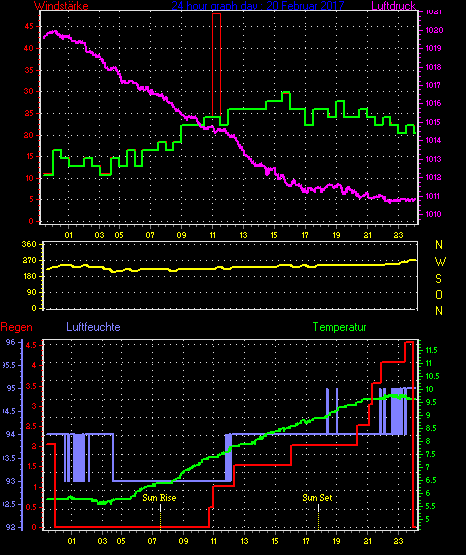Click the yellow wind direction line
The width and height of the screenshot is (466, 555).
[231, 267]
